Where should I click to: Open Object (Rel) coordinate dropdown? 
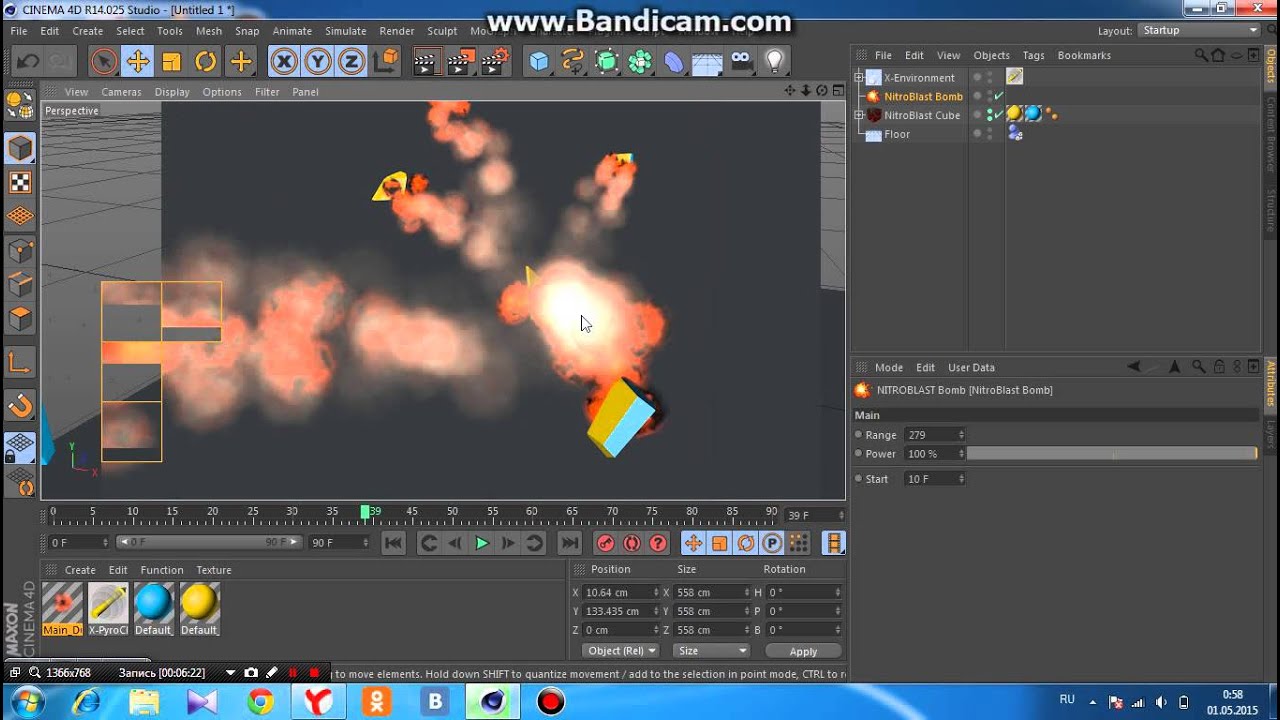pyautogui.click(x=620, y=651)
